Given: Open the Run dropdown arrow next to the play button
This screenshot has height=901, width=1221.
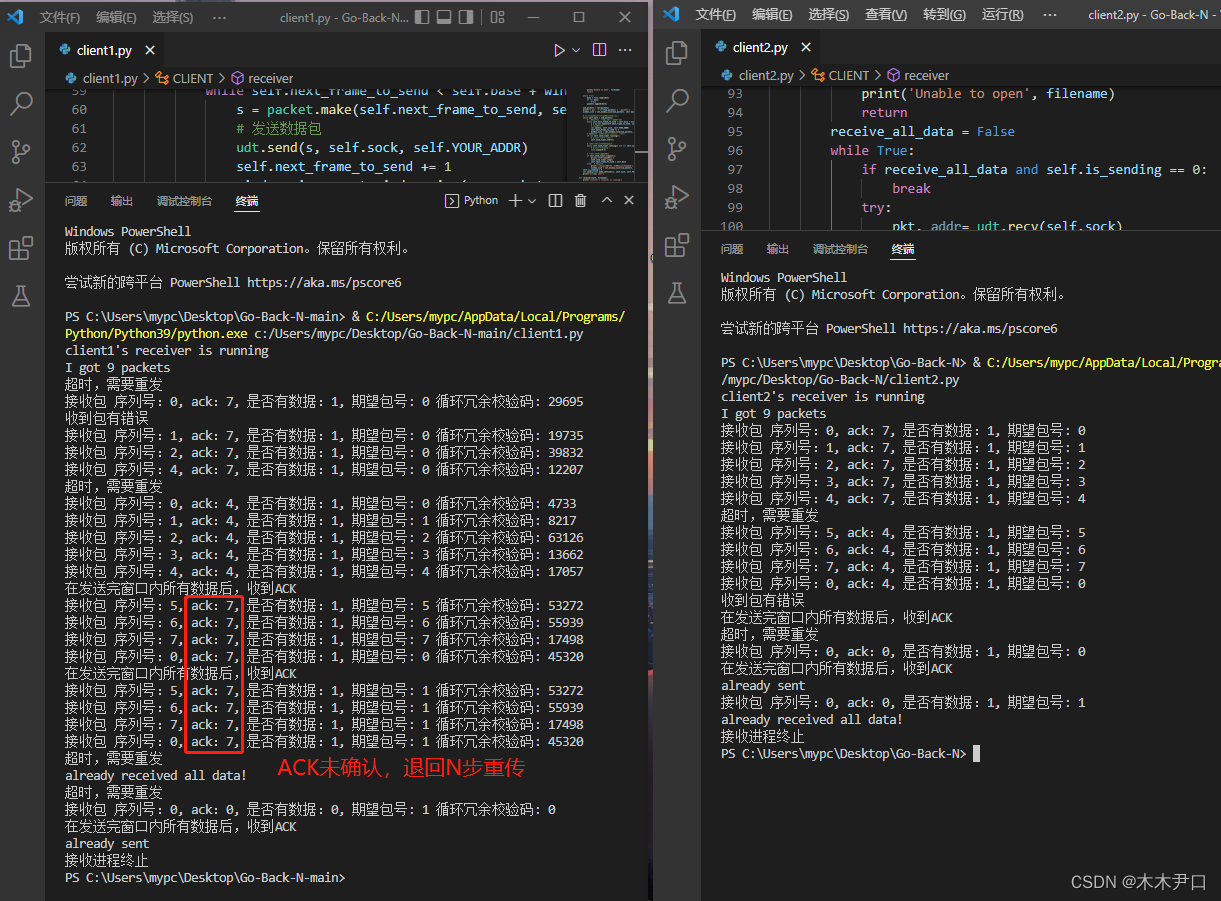Looking at the screenshot, I should (575, 50).
